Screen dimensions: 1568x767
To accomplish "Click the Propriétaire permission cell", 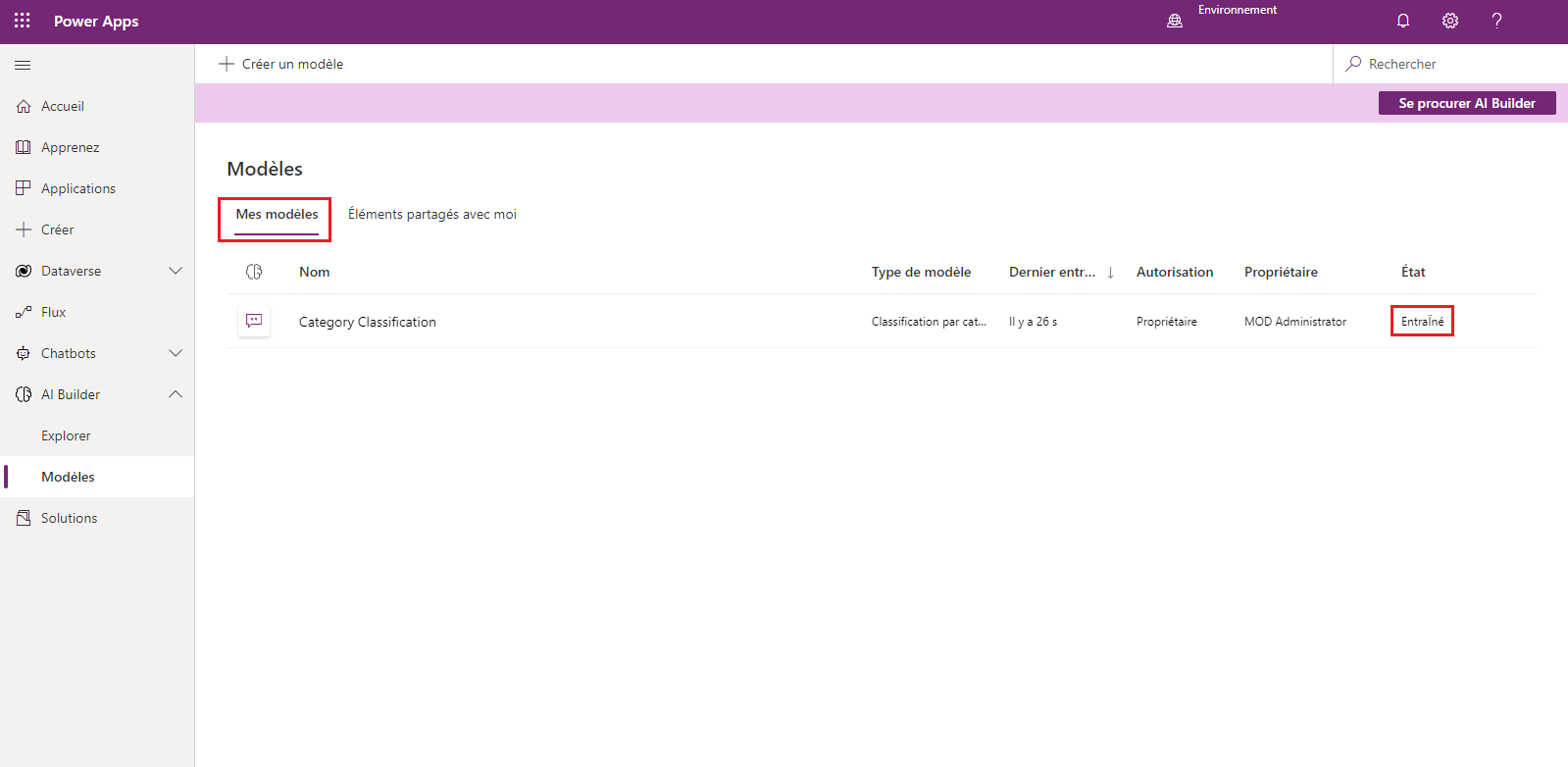I will [1167, 322].
